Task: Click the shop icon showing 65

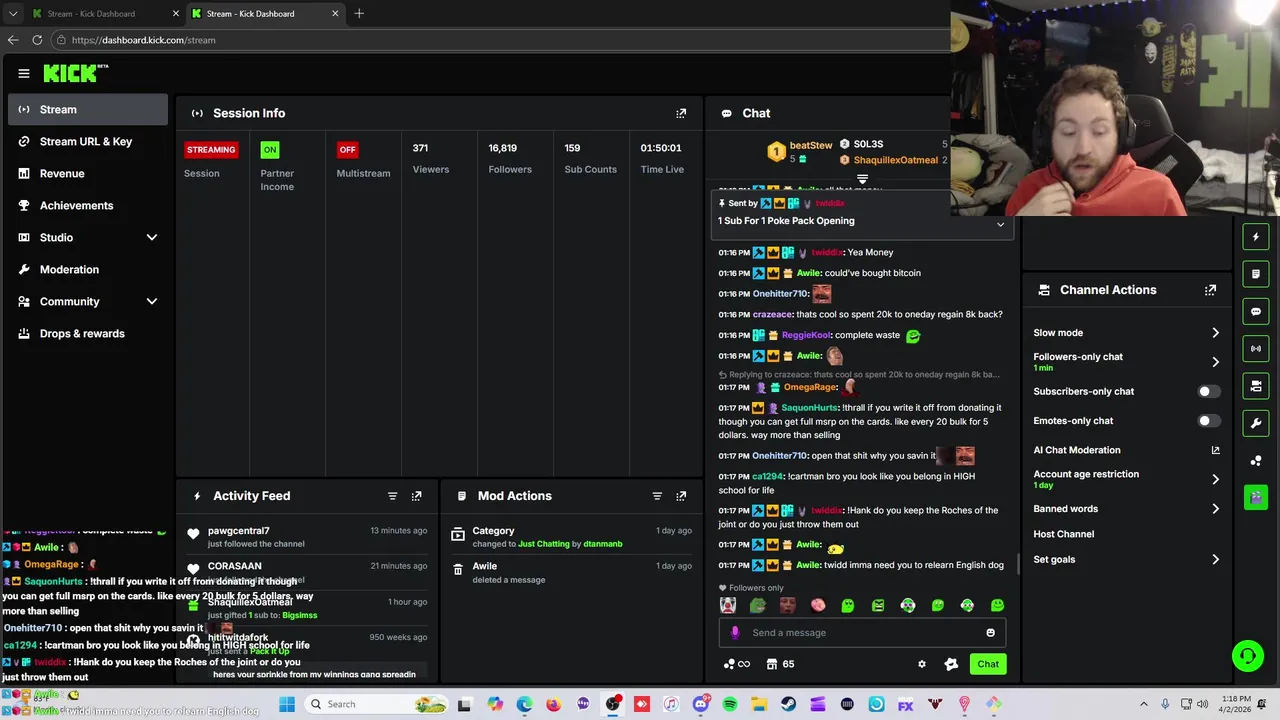Action: pos(780,664)
